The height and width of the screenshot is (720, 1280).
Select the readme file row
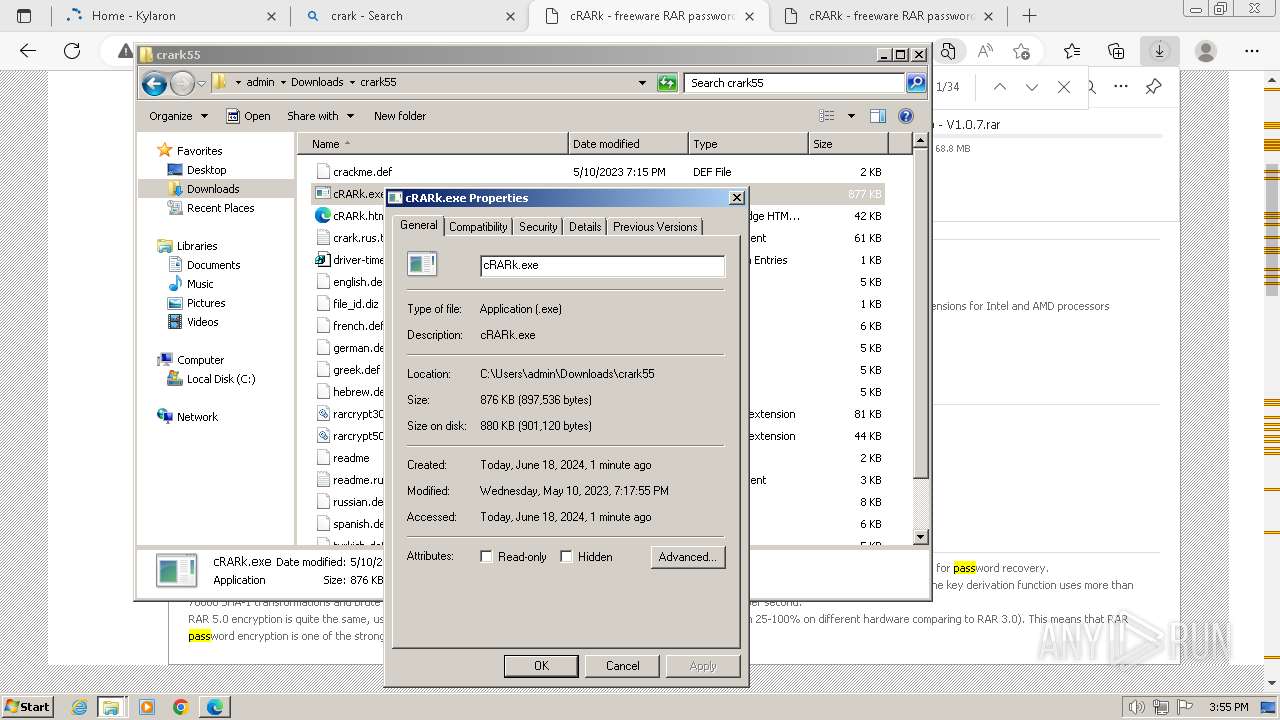pos(348,458)
